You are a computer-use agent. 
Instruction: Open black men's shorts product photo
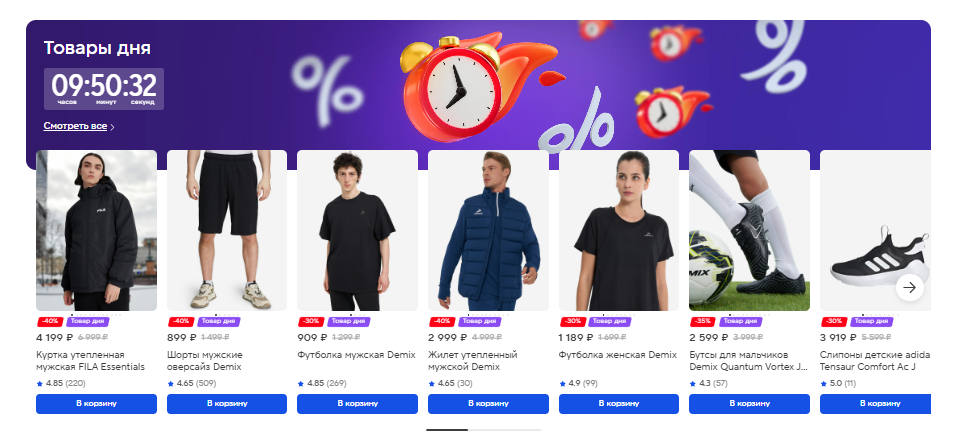tap(227, 230)
